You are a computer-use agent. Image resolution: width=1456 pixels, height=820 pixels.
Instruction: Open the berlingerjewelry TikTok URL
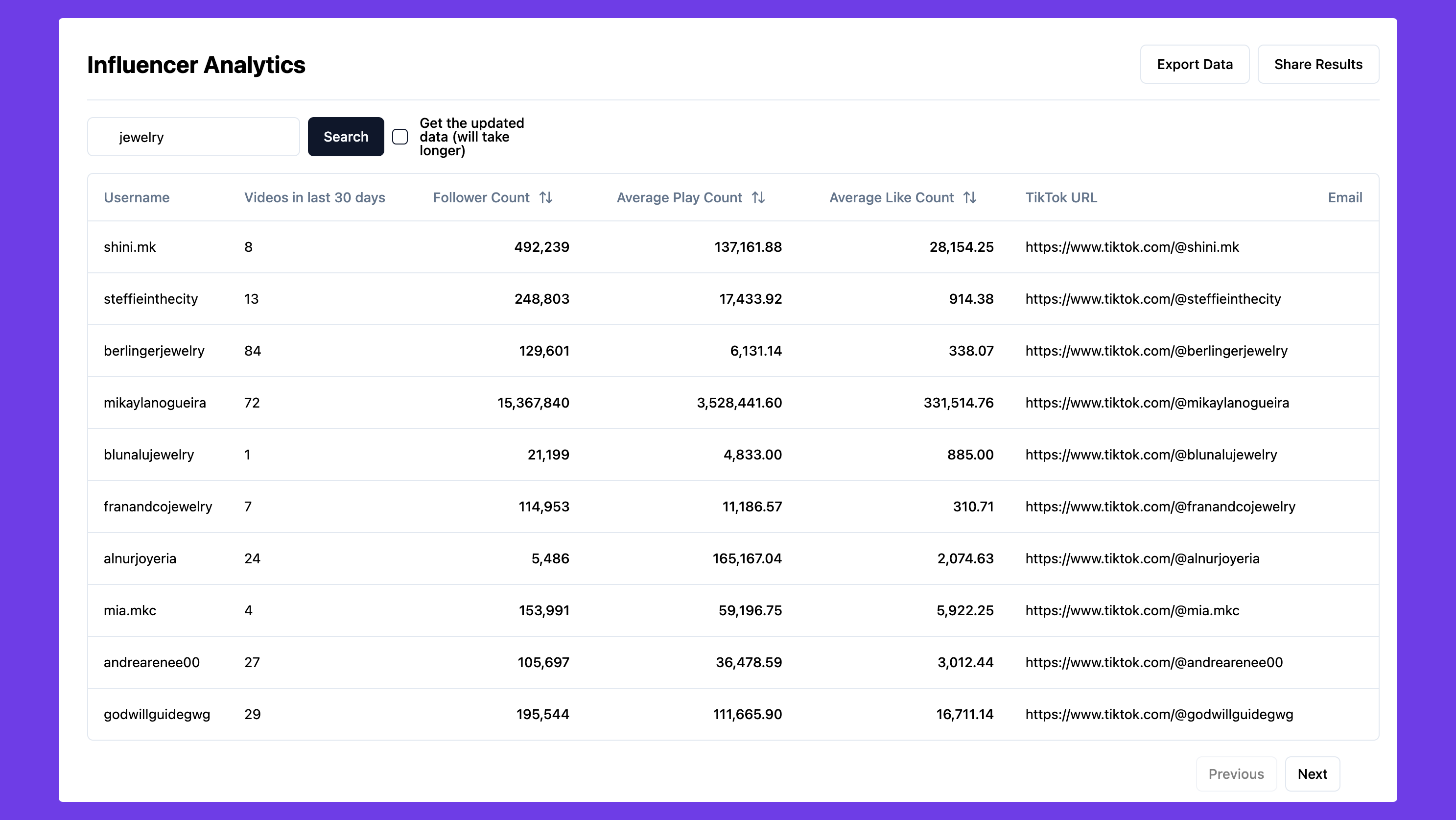(x=1156, y=351)
